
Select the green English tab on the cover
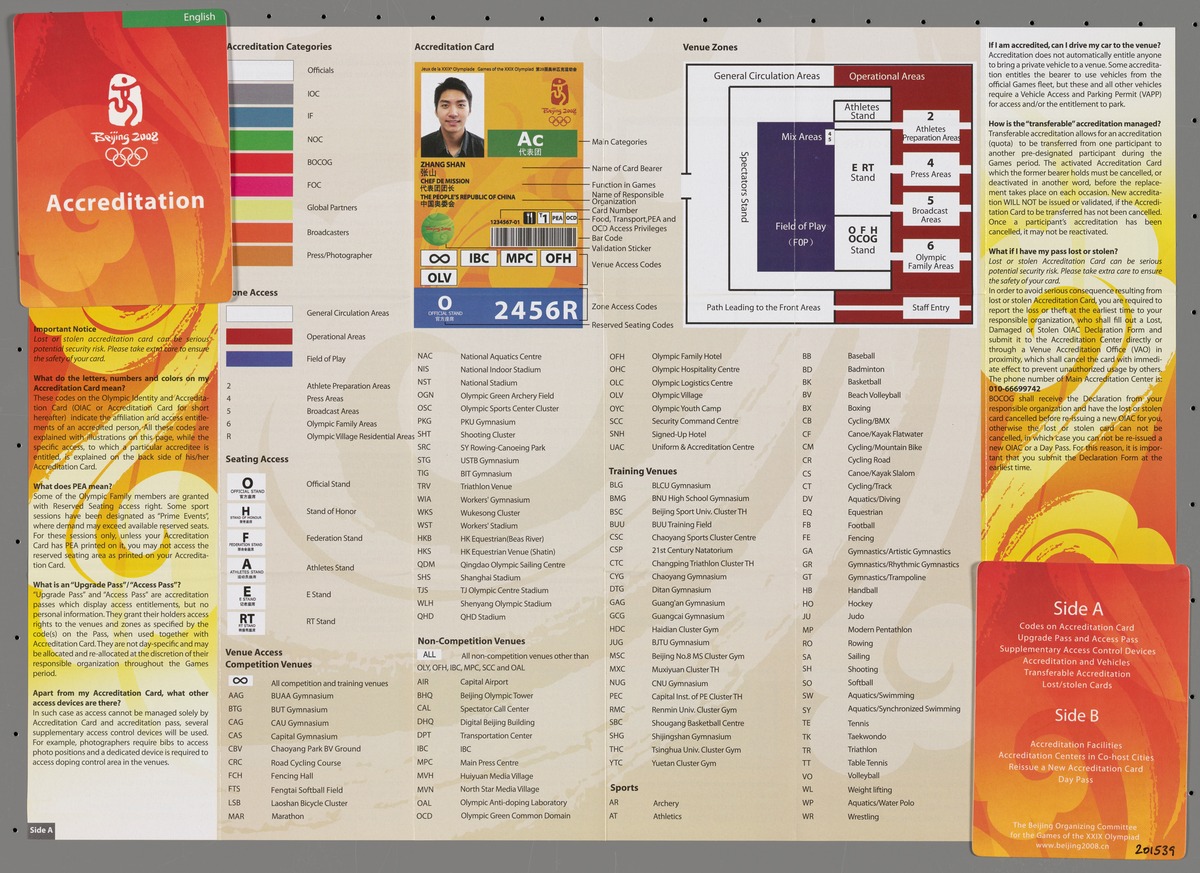pos(174,17)
